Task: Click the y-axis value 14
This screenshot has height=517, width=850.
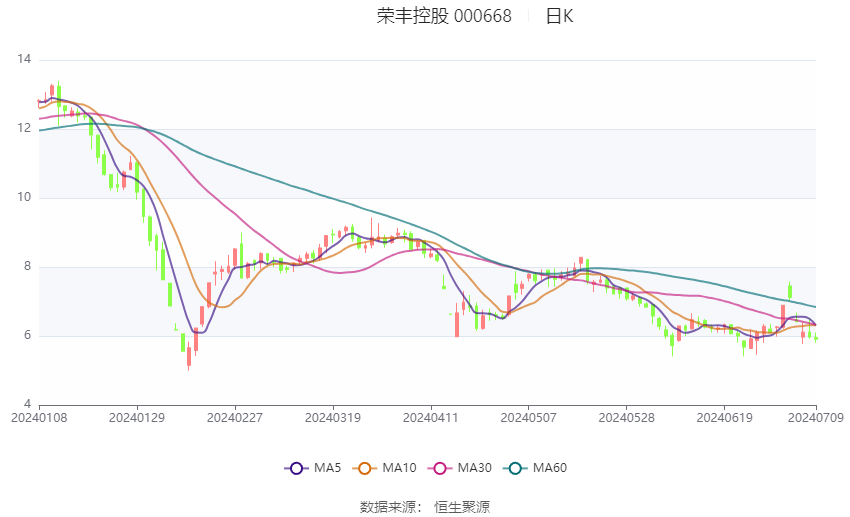Action: pos(24,59)
